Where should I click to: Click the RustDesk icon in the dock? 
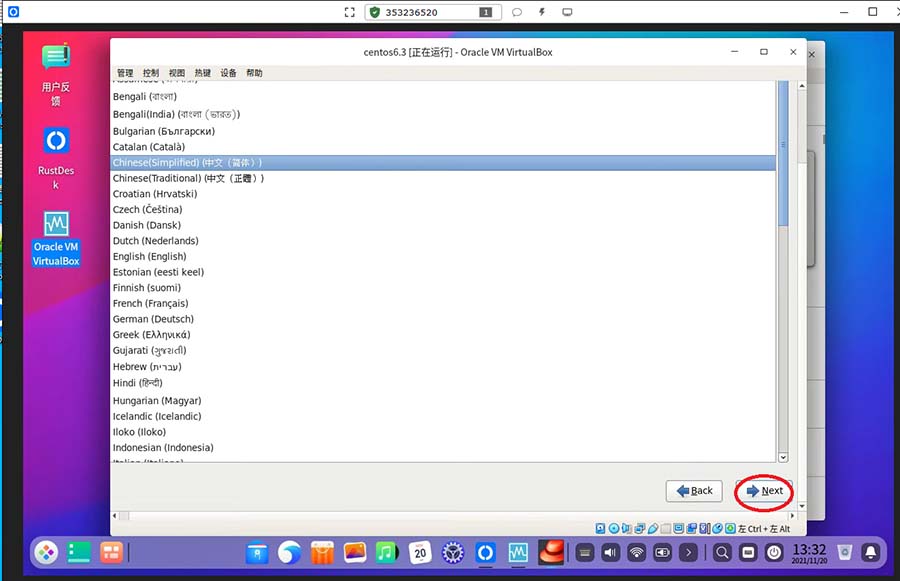tap(486, 553)
